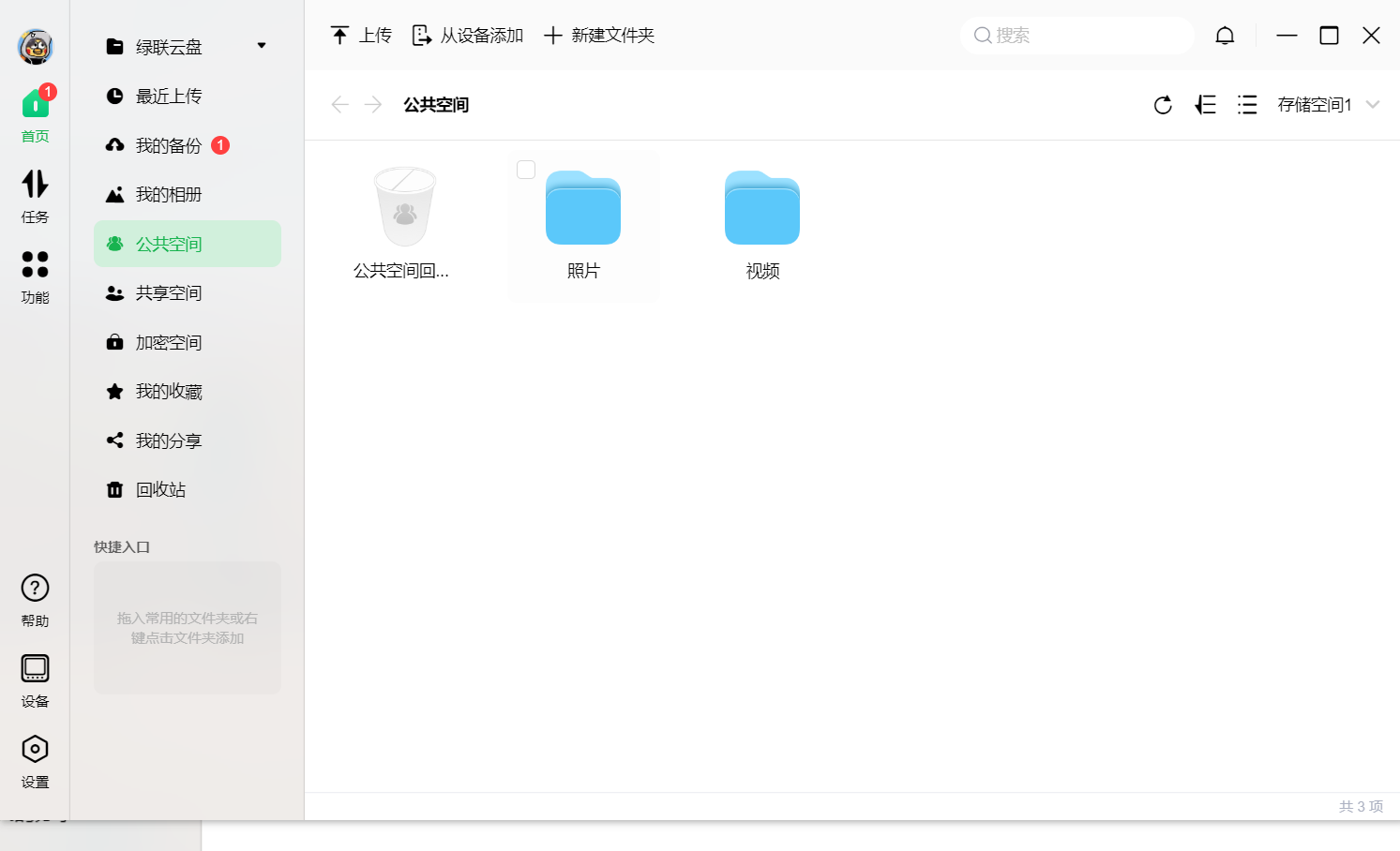Open 加密空间 encrypted space
The image size is (1400, 851).
188,342
